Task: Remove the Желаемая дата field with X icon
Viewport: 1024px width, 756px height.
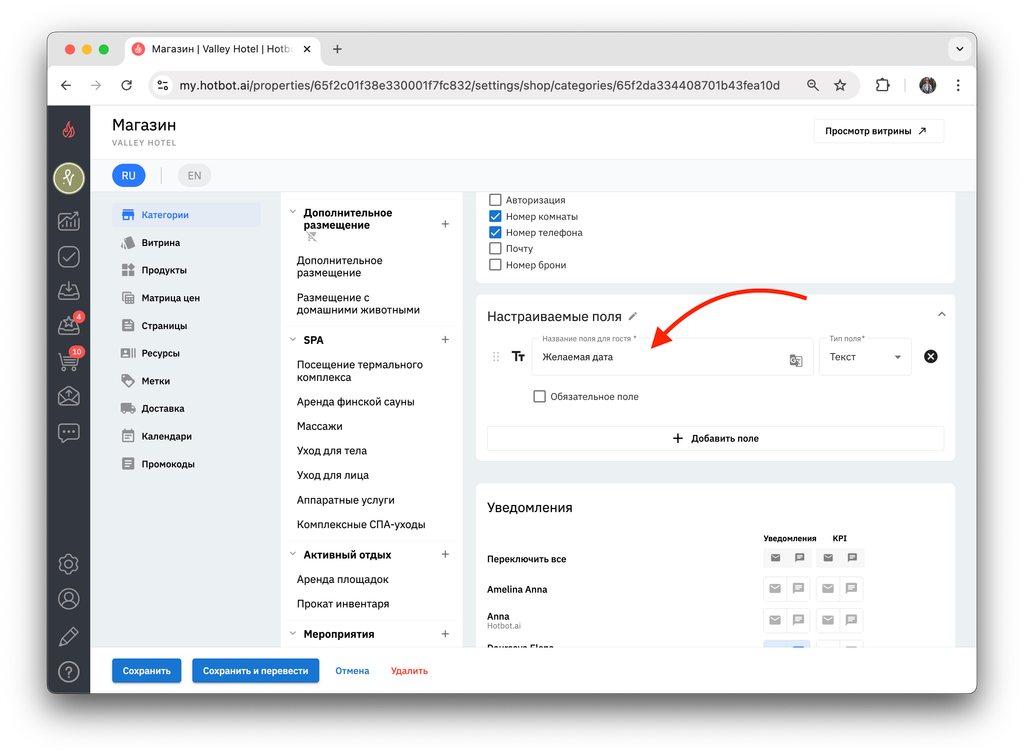Action: 931,356
